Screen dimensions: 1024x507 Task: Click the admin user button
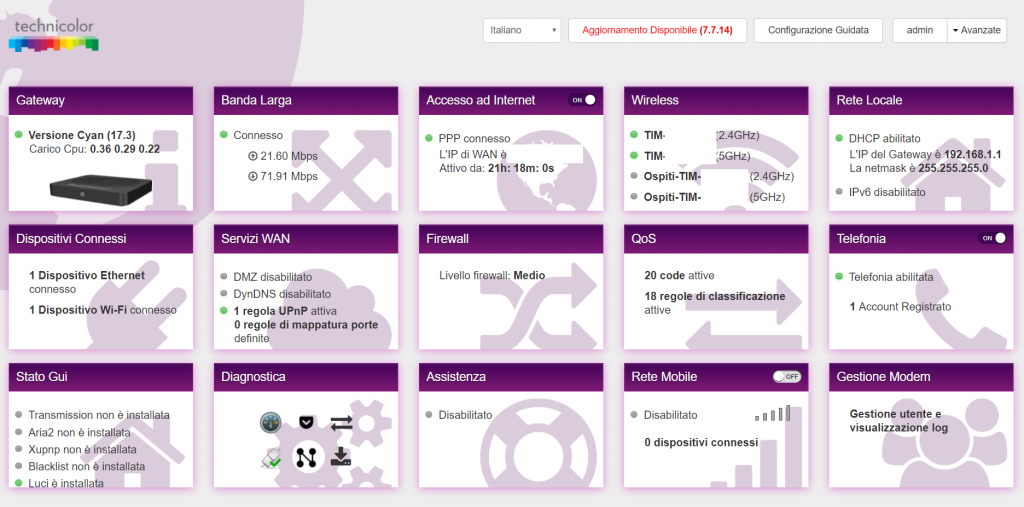point(920,30)
